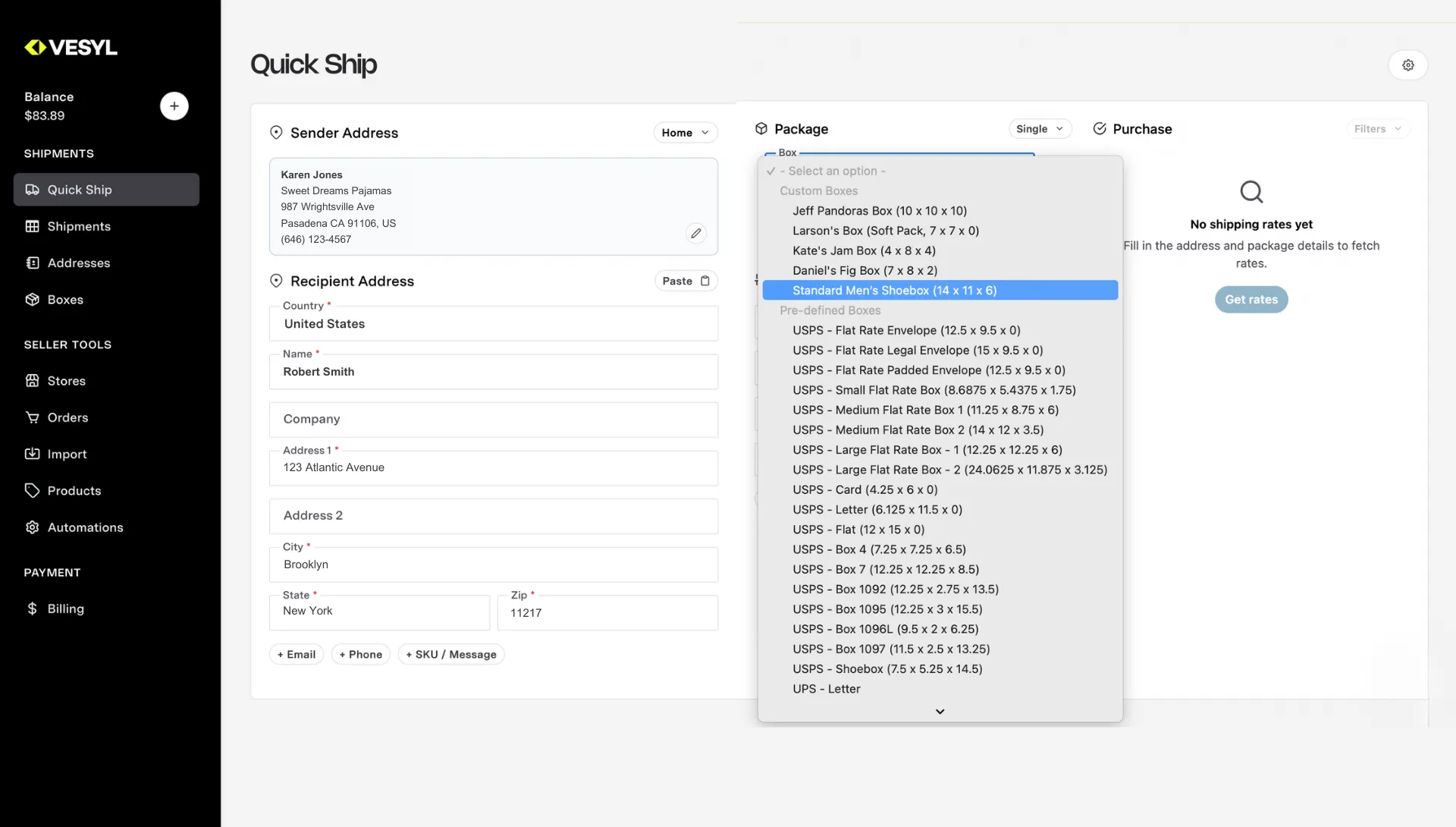Image resolution: width=1456 pixels, height=827 pixels.
Task: Focus the City input field
Action: tap(494, 564)
